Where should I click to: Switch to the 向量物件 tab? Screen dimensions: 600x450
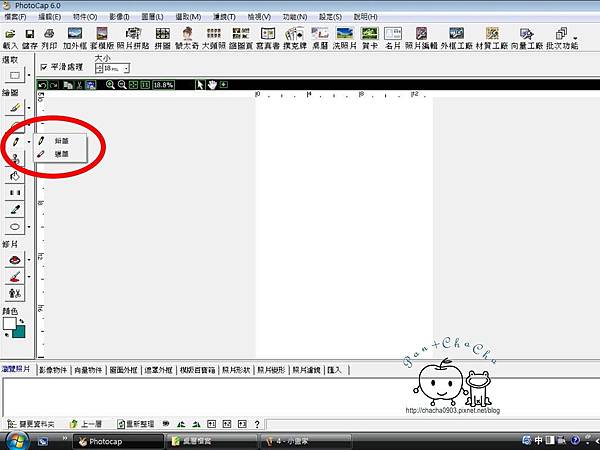tap(88, 370)
